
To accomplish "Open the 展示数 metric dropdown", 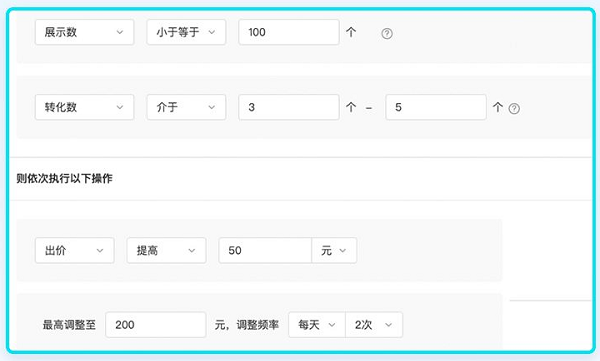I will tap(84, 32).
